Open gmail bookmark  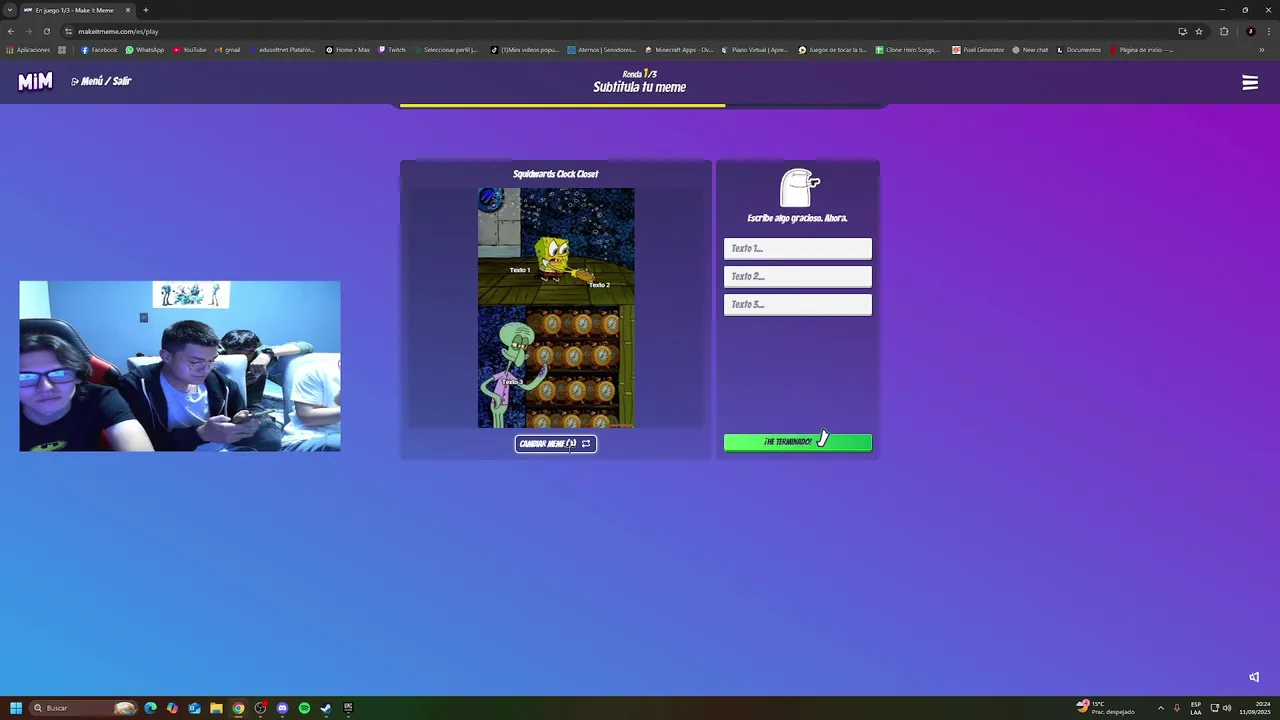[228, 50]
